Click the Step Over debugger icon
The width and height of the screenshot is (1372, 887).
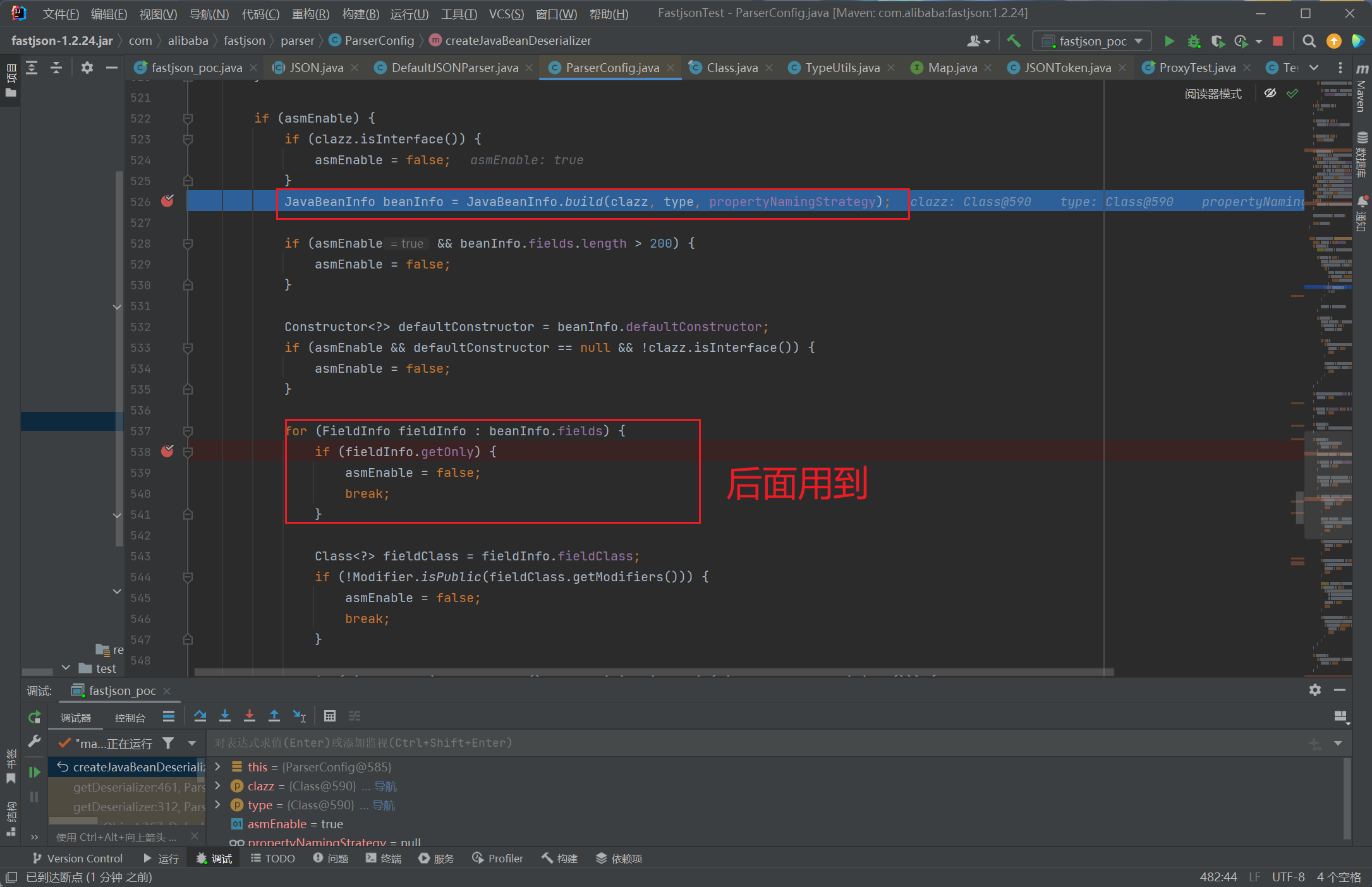tap(200, 716)
